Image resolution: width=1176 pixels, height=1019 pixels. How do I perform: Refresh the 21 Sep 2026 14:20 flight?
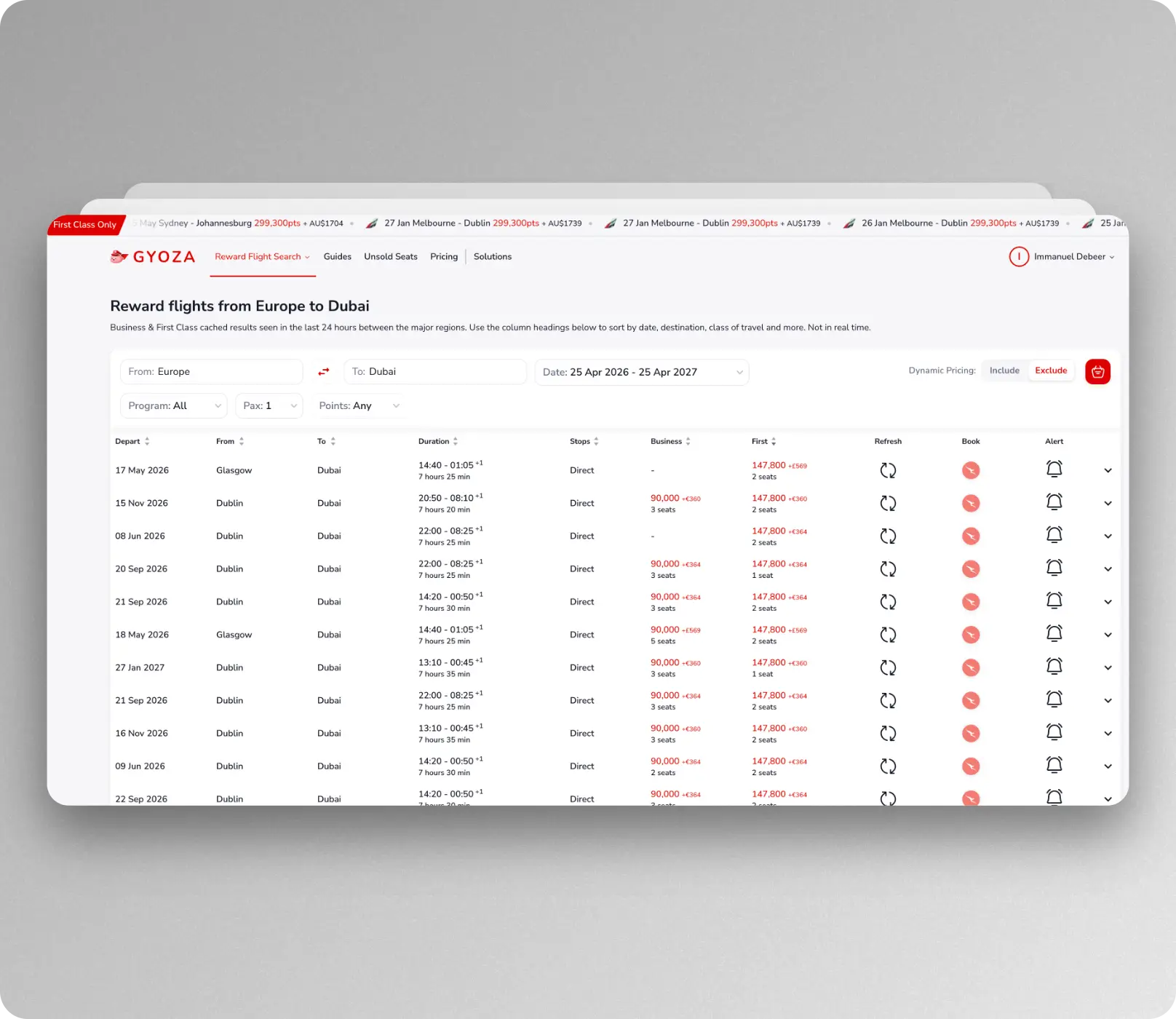tap(888, 603)
